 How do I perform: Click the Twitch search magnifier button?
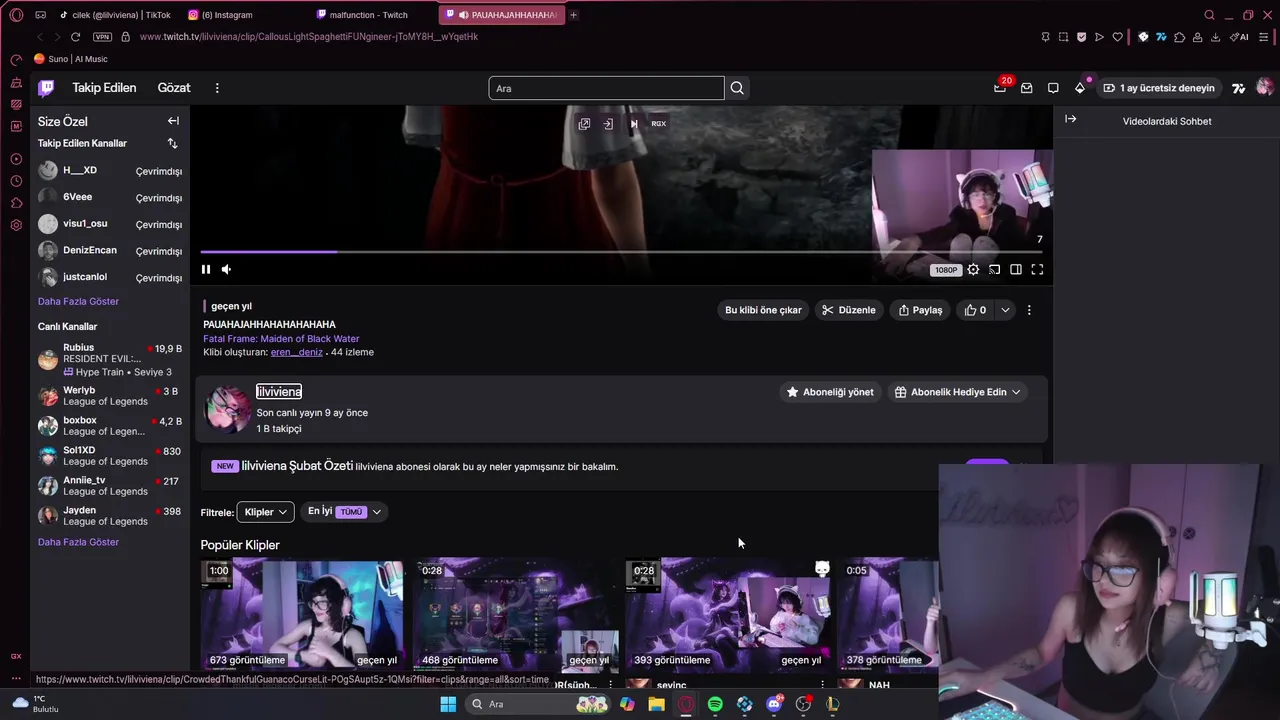coord(737,88)
